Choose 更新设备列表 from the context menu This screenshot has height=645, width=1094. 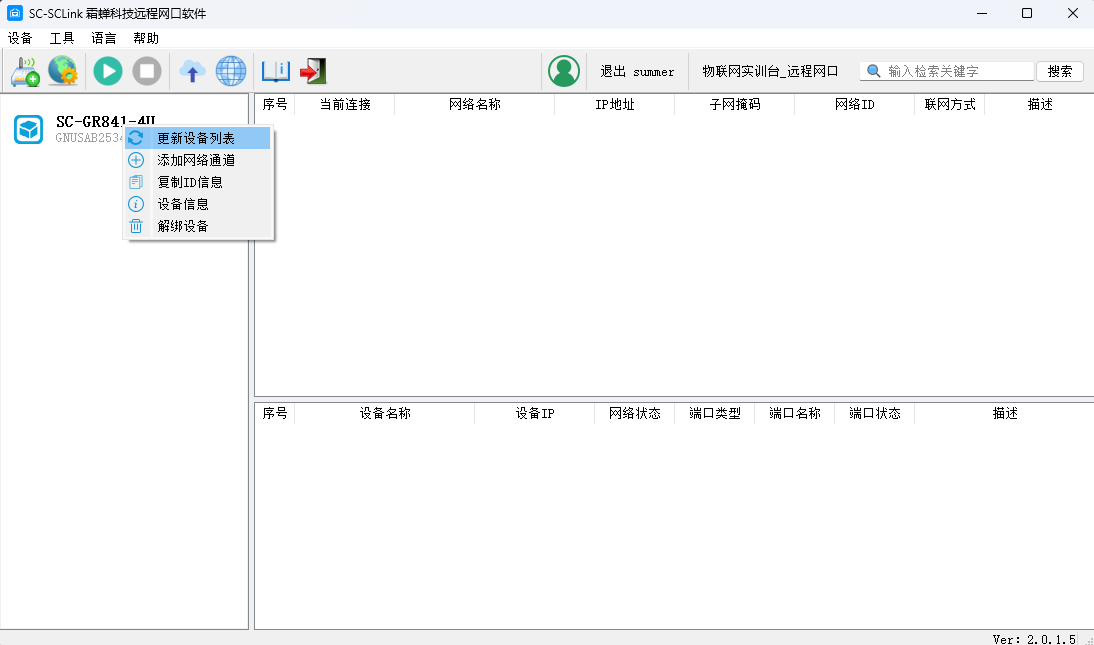click(x=196, y=138)
